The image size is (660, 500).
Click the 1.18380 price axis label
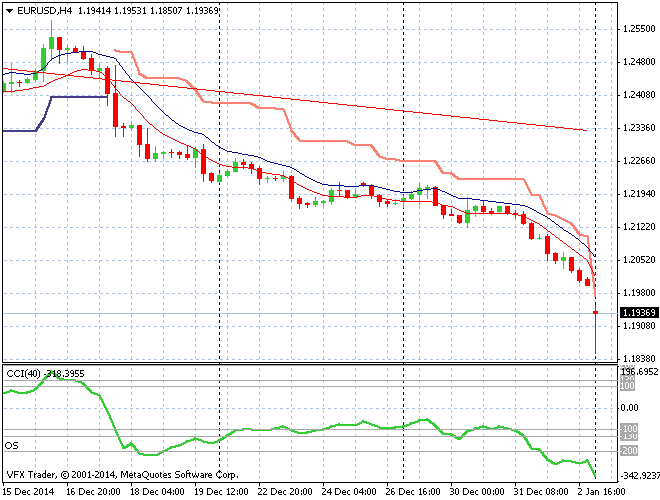pyautogui.click(x=638, y=358)
